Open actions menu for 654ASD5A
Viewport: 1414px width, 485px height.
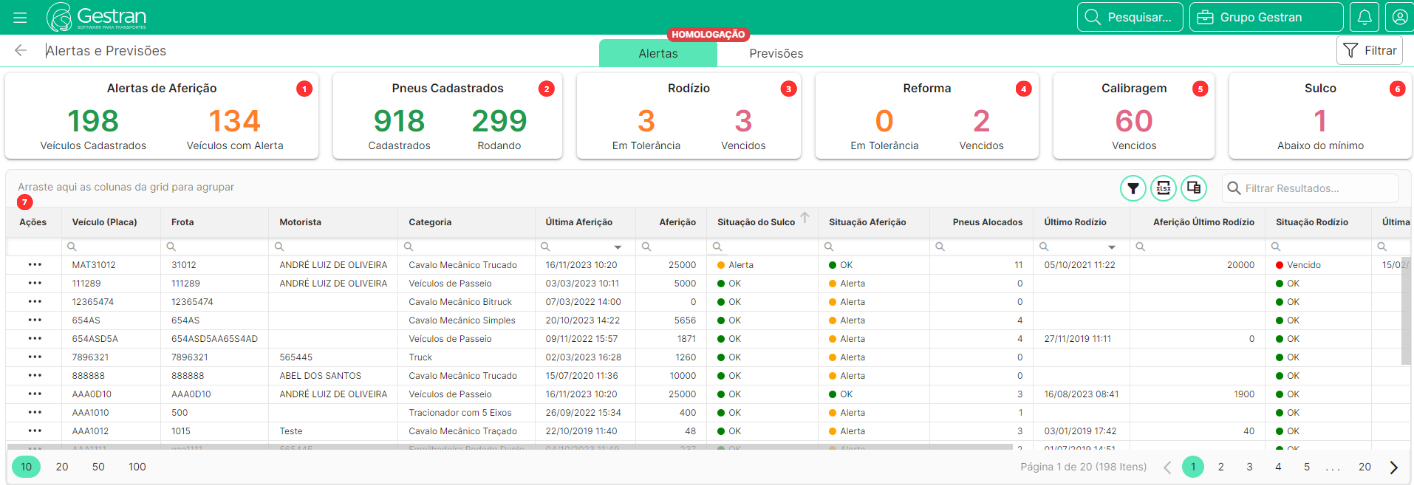click(x=35, y=338)
